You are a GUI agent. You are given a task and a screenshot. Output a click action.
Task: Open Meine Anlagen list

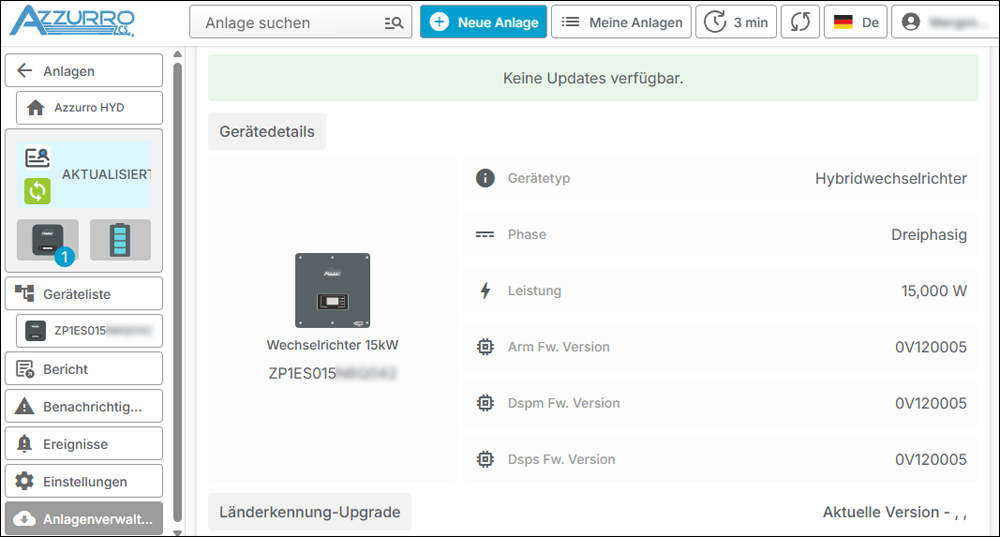pyautogui.click(x=621, y=22)
